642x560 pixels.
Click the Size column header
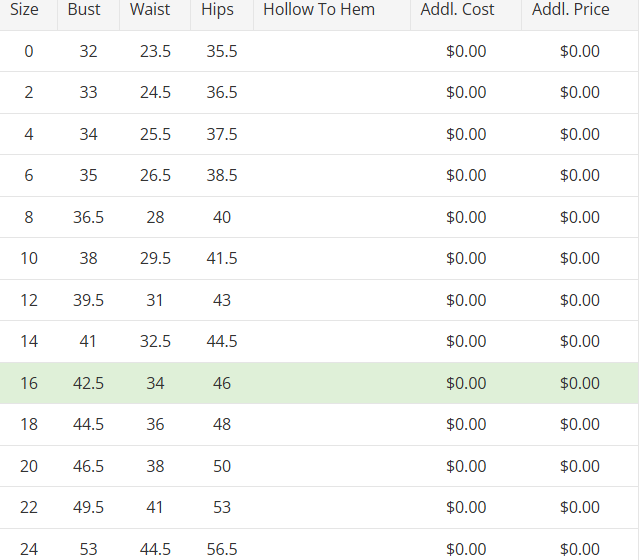point(24,10)
